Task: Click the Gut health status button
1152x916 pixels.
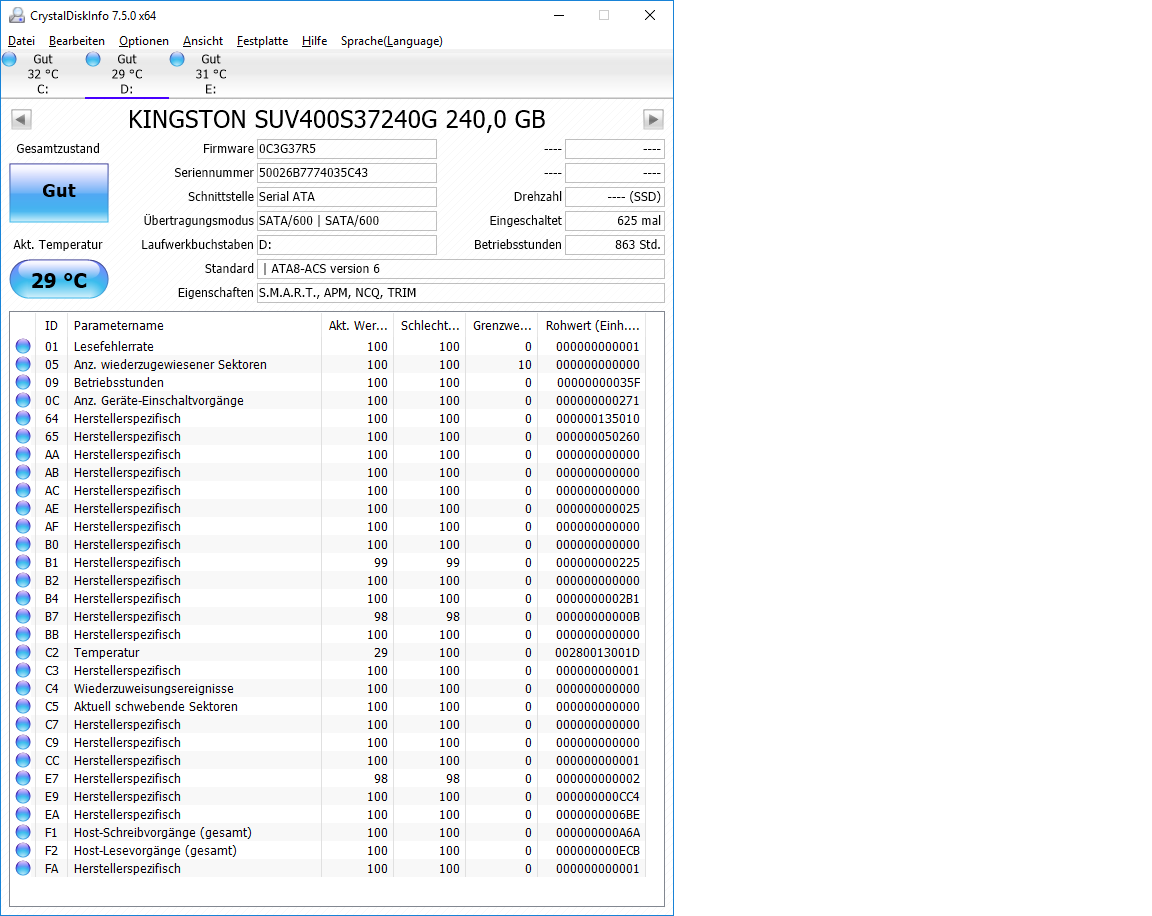Action: 59,192
